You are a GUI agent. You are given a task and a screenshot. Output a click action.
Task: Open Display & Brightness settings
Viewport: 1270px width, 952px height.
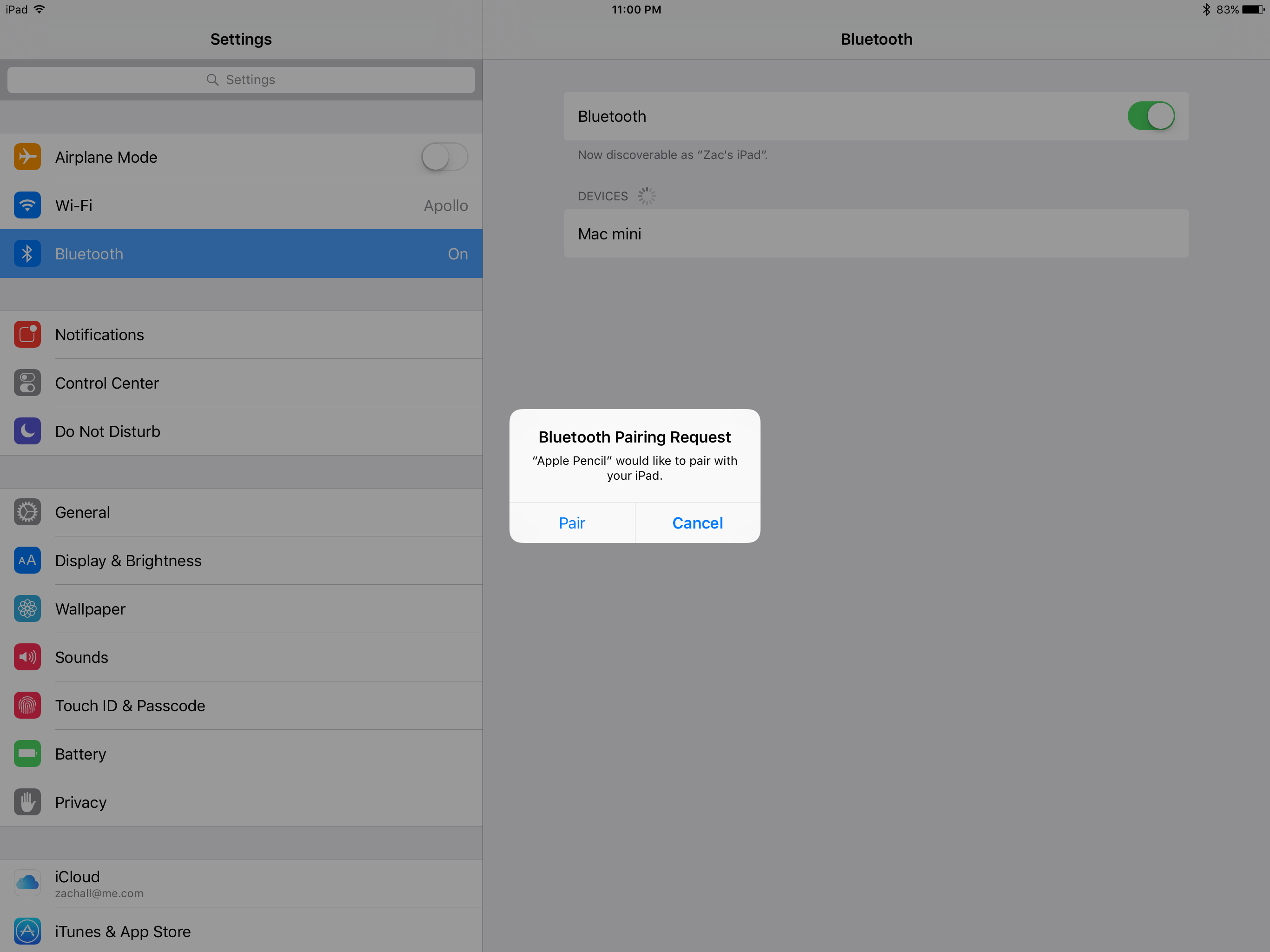point(128,561)
